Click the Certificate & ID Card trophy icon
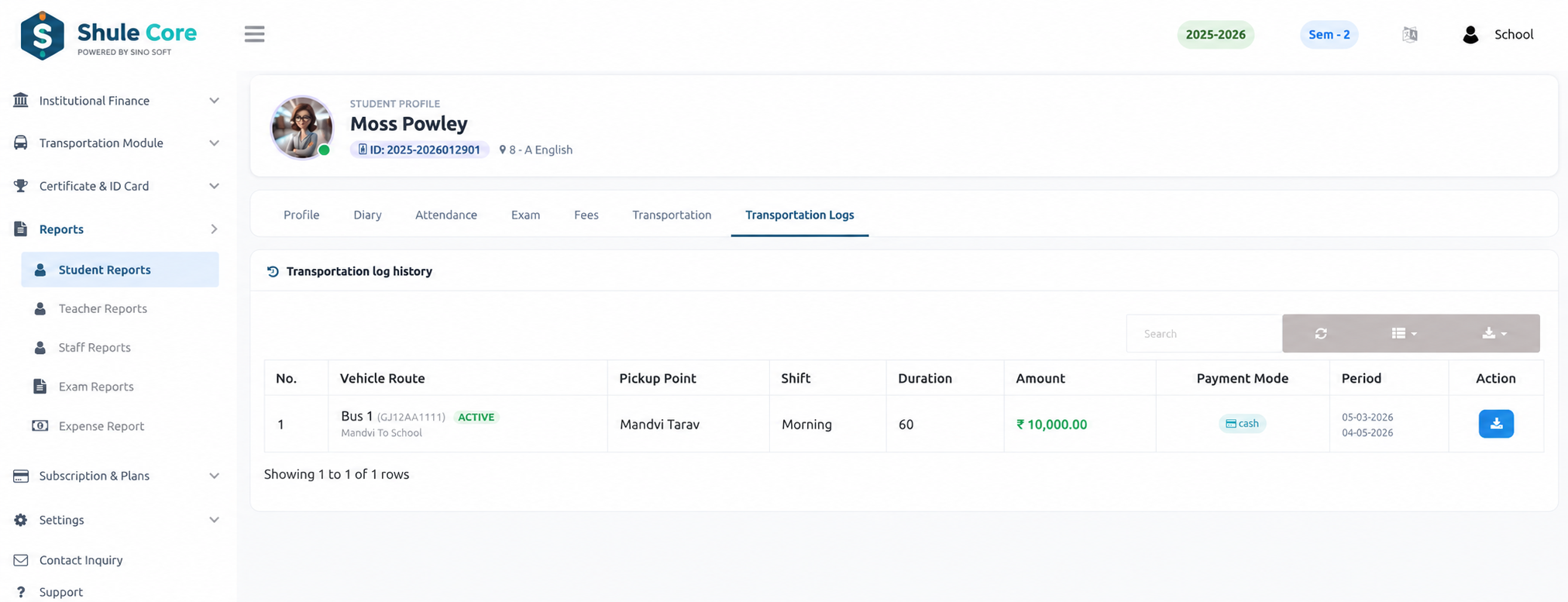The image size is (1568, 602). [x=21, y=186]
